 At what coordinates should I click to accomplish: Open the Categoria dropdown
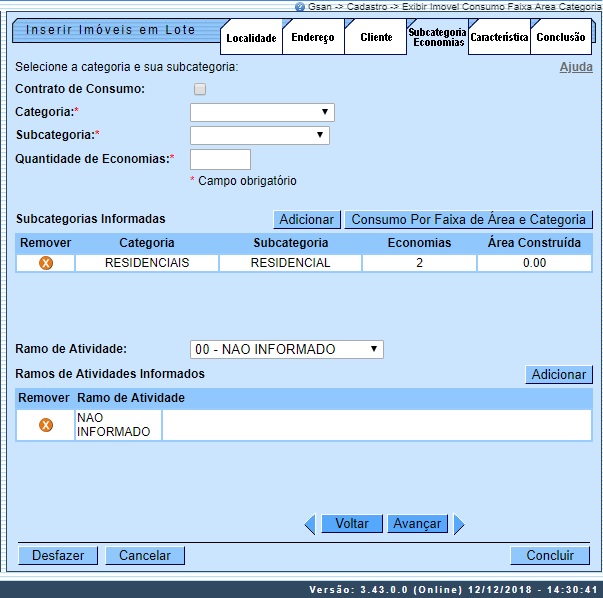[262, 112]
